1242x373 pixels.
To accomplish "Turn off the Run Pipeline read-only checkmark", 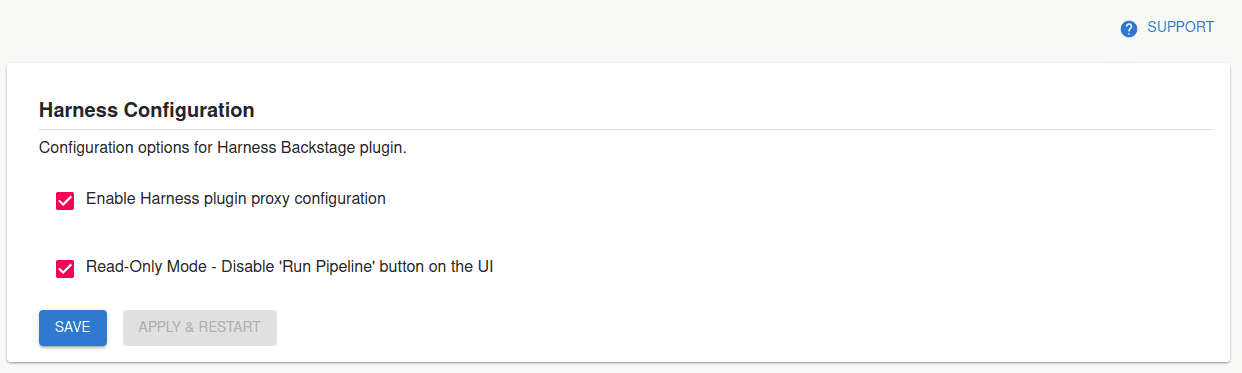I will (x=65, y=269).
